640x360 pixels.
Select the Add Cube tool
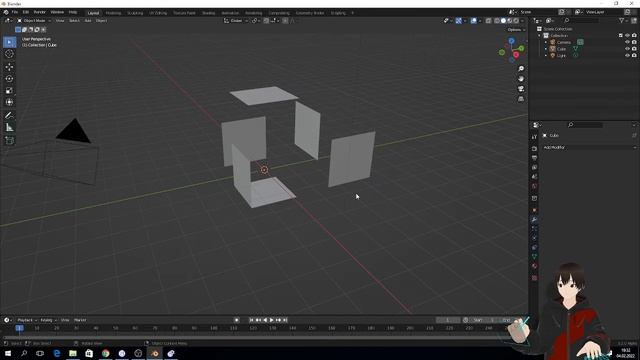click(9, 141)
